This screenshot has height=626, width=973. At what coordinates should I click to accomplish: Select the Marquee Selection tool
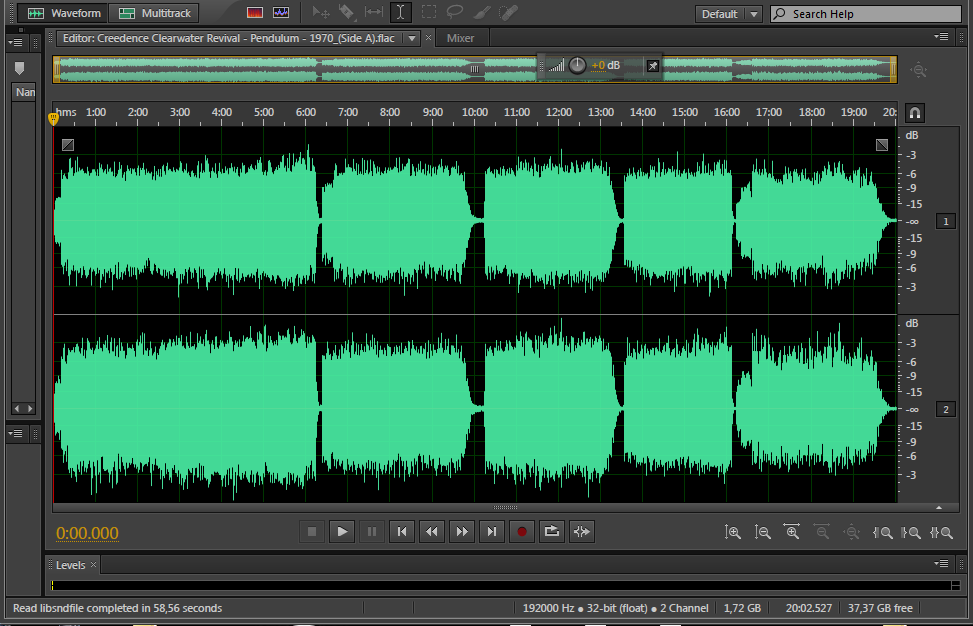click(x=428, y=12)
